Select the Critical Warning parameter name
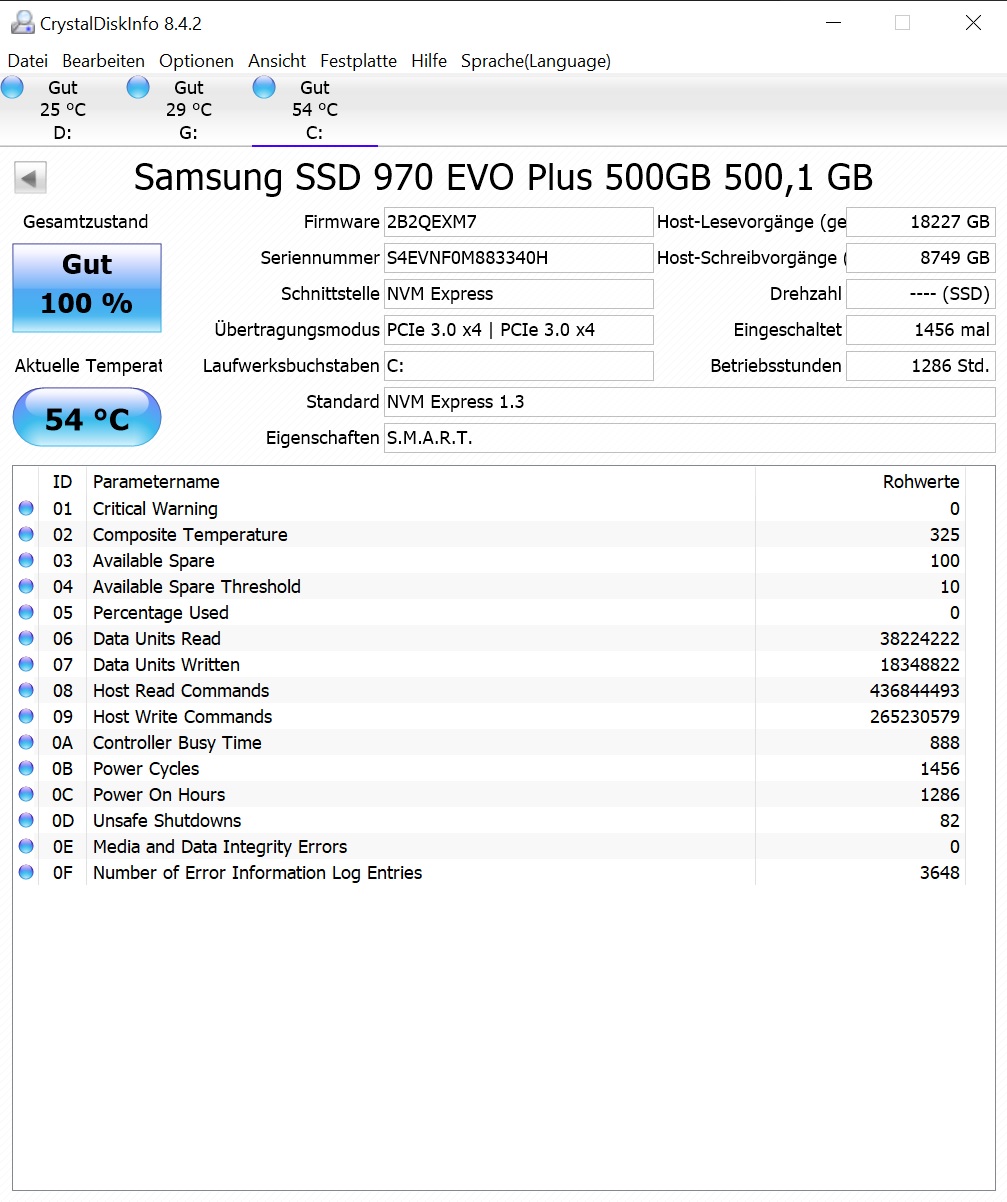The height and width of the screenshot is (1202, 1007). tap(155, 509)
